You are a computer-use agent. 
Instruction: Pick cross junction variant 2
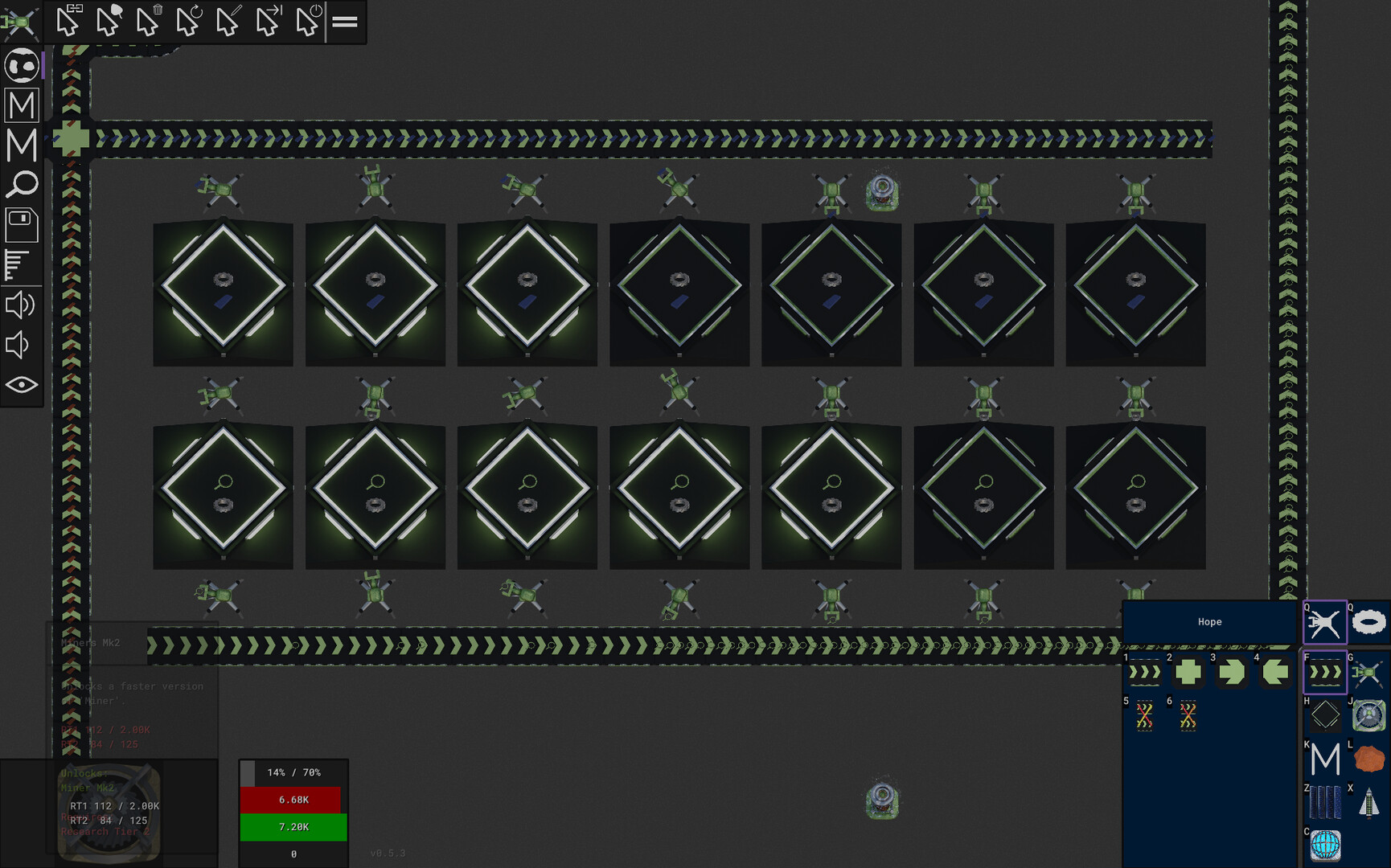[1188, 672]
